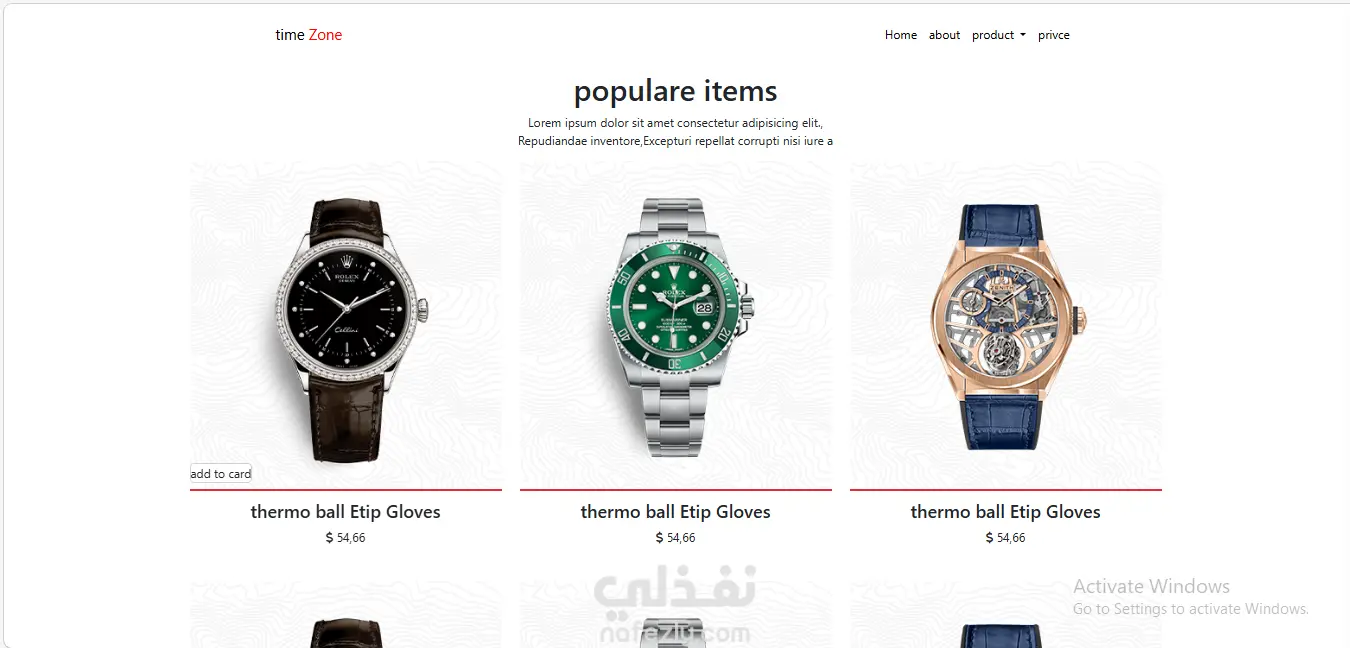Viewport: 1350px width, 648px height.
Task: Select the black Rolex leather watch image
Action: click(x=346, y=325)
